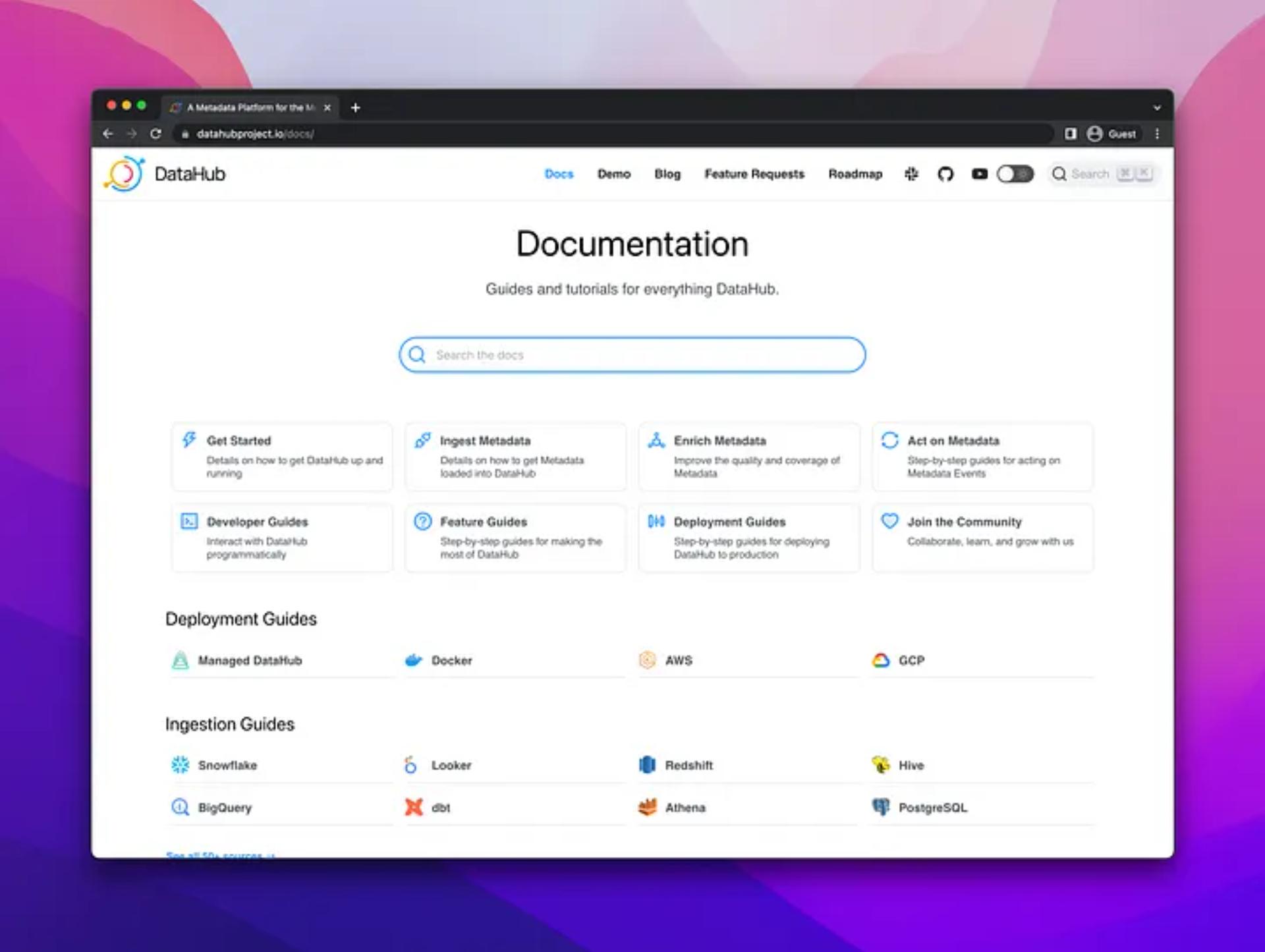Click the browser back arrow
Image resolution: width=1265 pixels, height=952 pixels.
point(108,134)
